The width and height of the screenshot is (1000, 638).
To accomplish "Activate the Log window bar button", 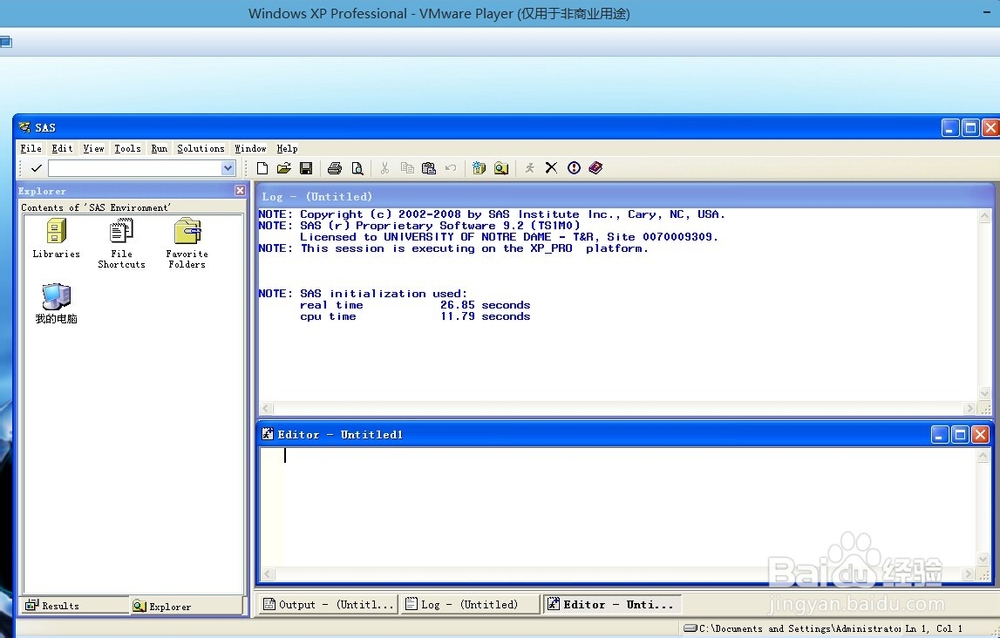I will coord(469,604).
